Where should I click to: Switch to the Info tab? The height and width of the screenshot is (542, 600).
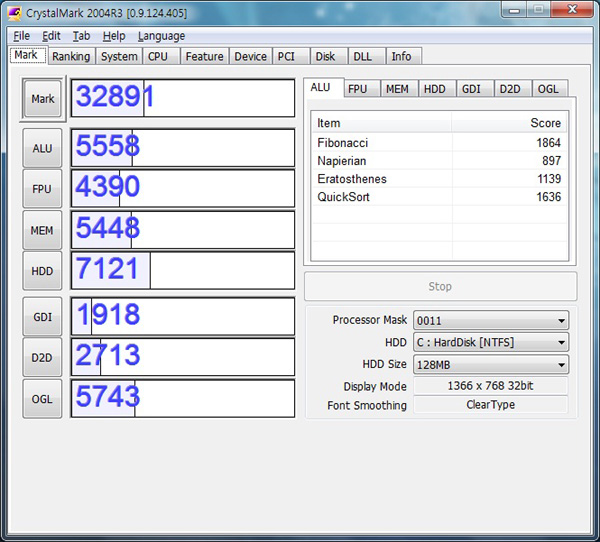(x=404, y=56)
